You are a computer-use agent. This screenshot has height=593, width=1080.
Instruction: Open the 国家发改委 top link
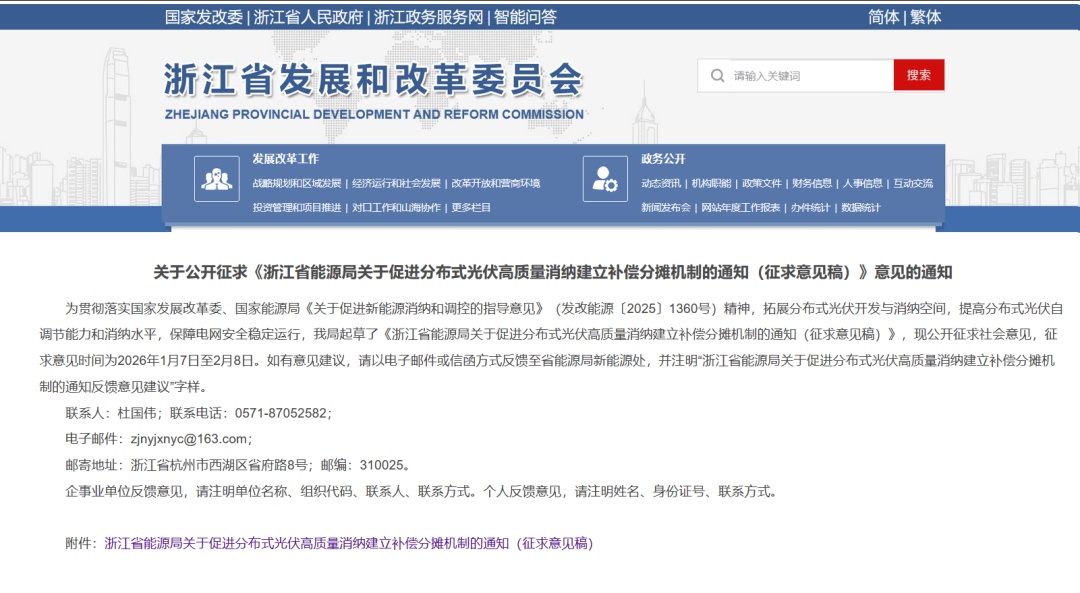204,17
